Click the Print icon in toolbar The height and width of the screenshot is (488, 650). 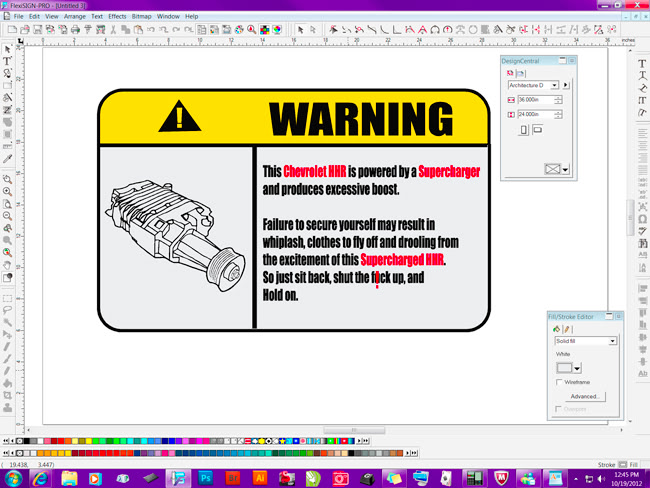pos(75,29)
